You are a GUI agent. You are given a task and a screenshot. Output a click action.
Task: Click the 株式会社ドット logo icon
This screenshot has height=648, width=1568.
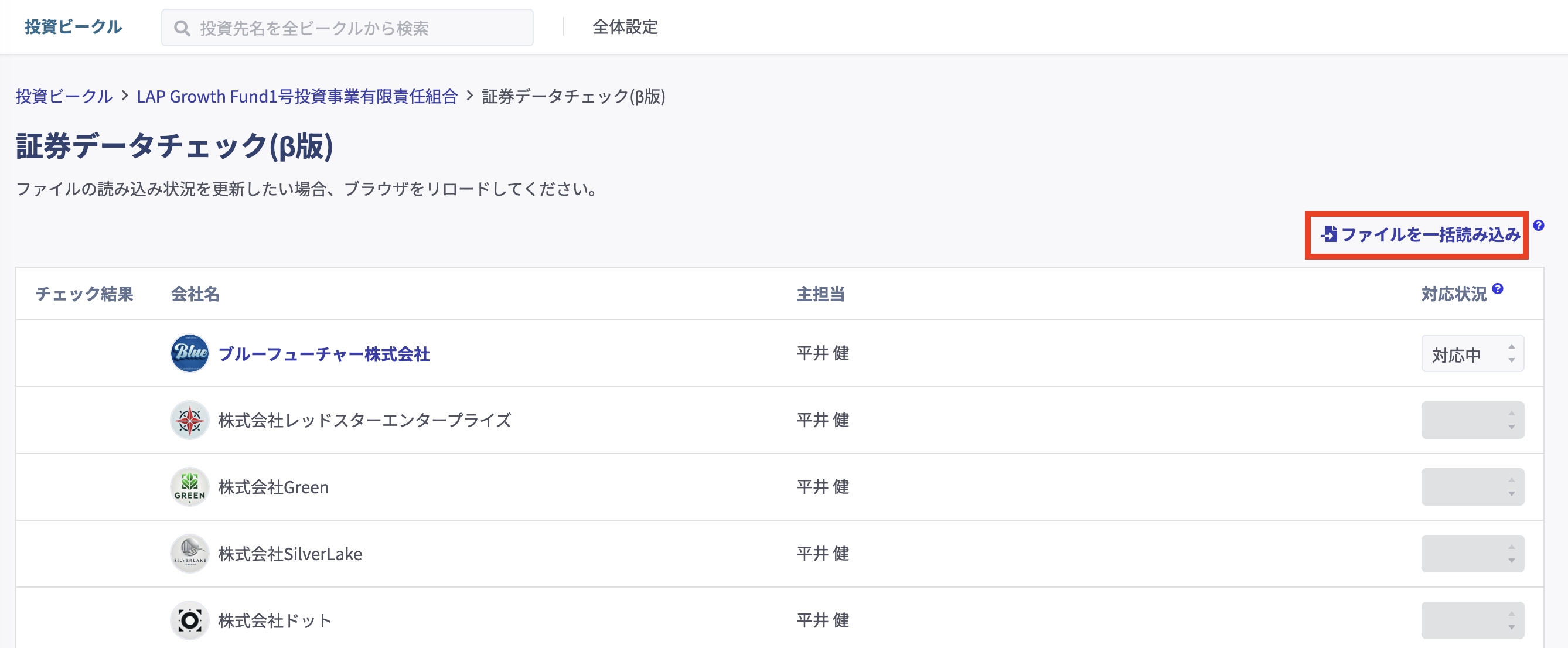point(189,620)
